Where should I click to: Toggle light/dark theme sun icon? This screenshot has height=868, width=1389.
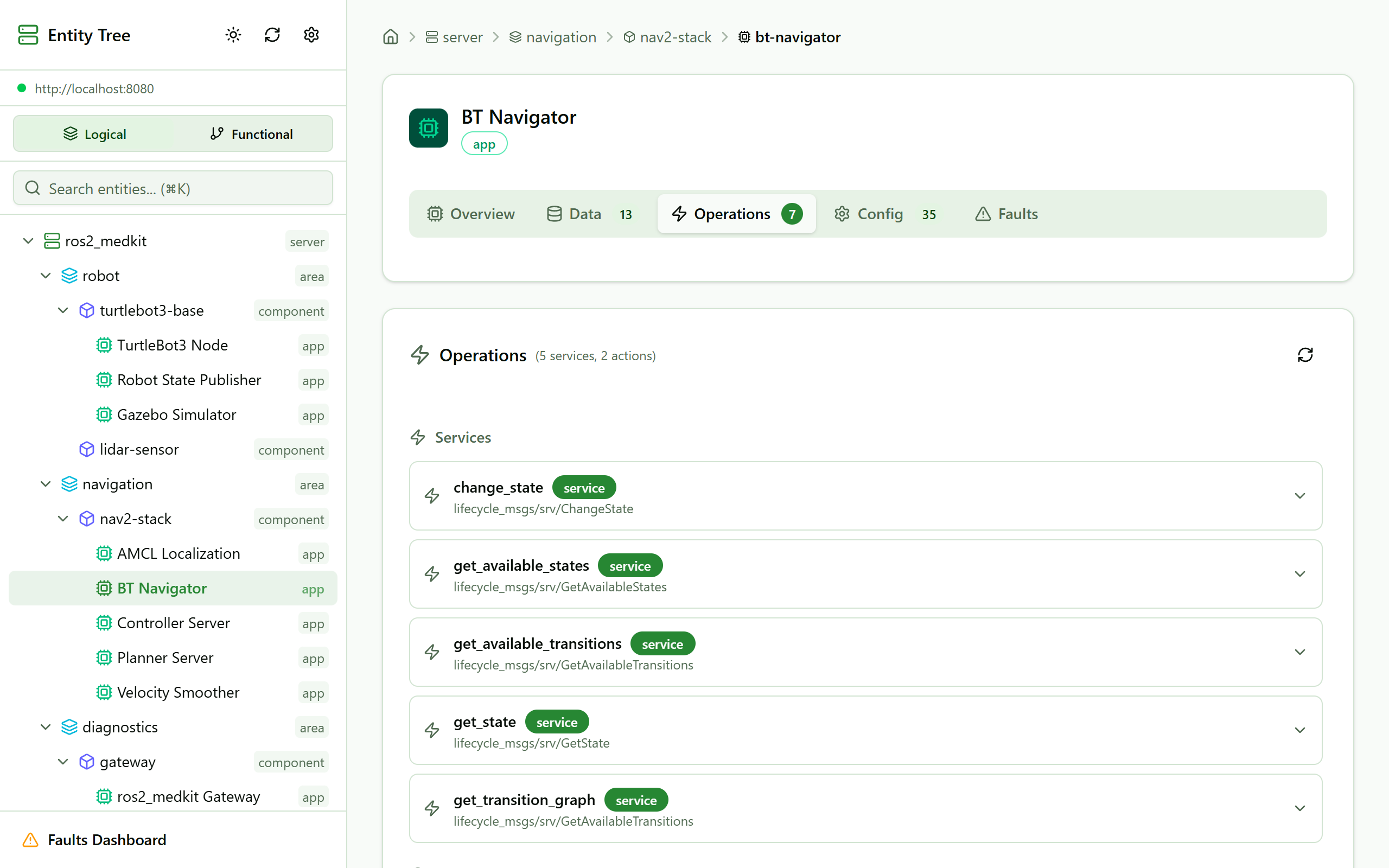[233, 35]
